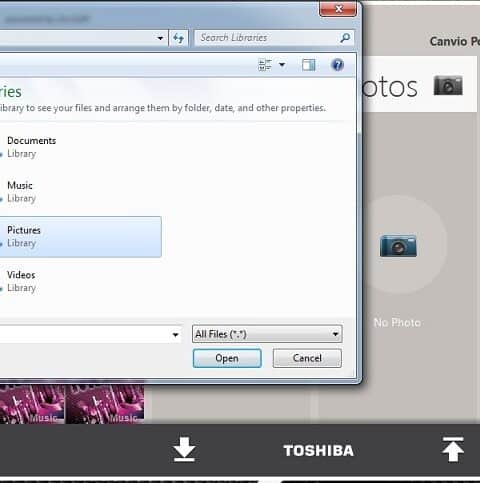Close the file dialog with red X
The image size is (480, 483).
[338, 8]
